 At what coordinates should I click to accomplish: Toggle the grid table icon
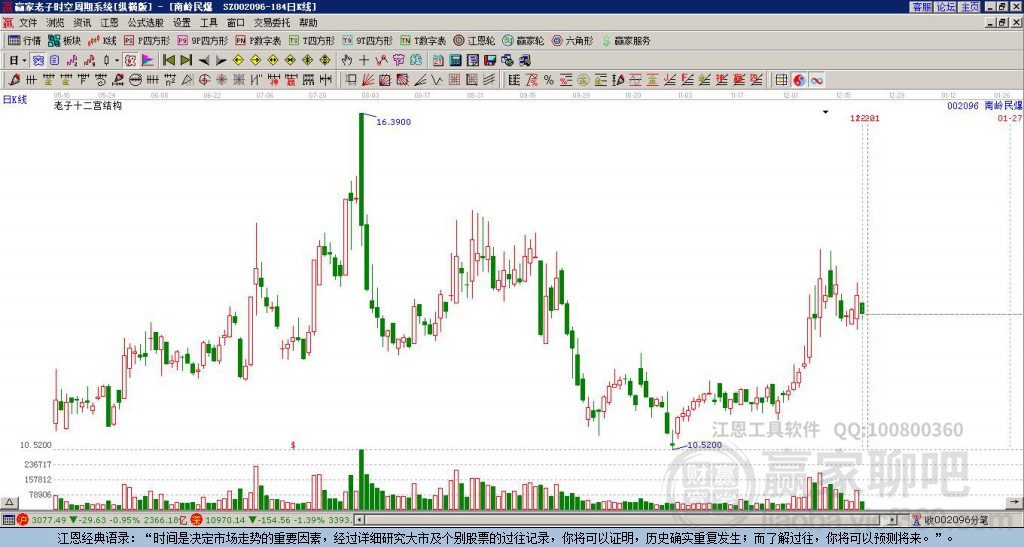[x=781, y=80]
